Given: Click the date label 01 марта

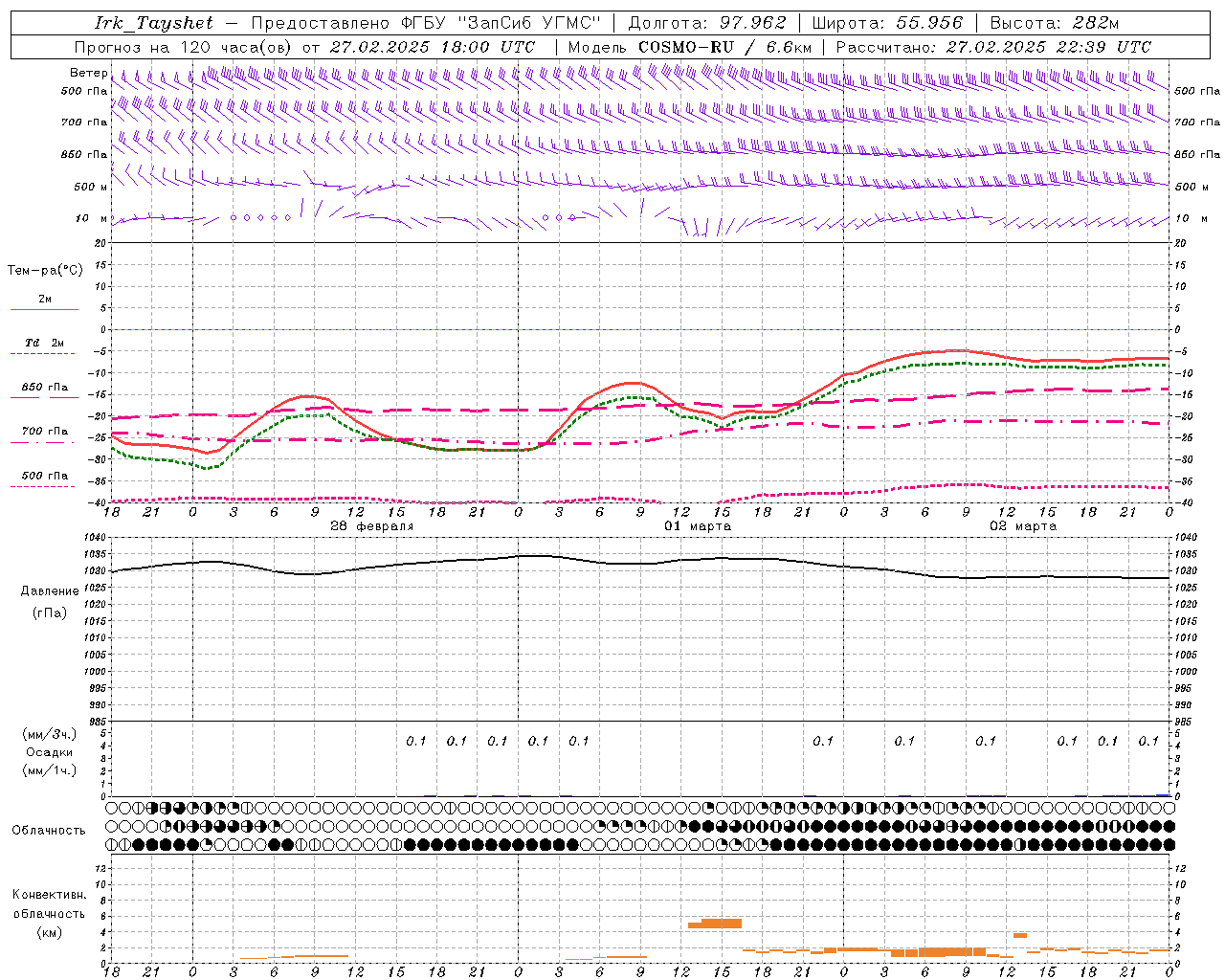Looking at the screenshot, I should point(698,526).
